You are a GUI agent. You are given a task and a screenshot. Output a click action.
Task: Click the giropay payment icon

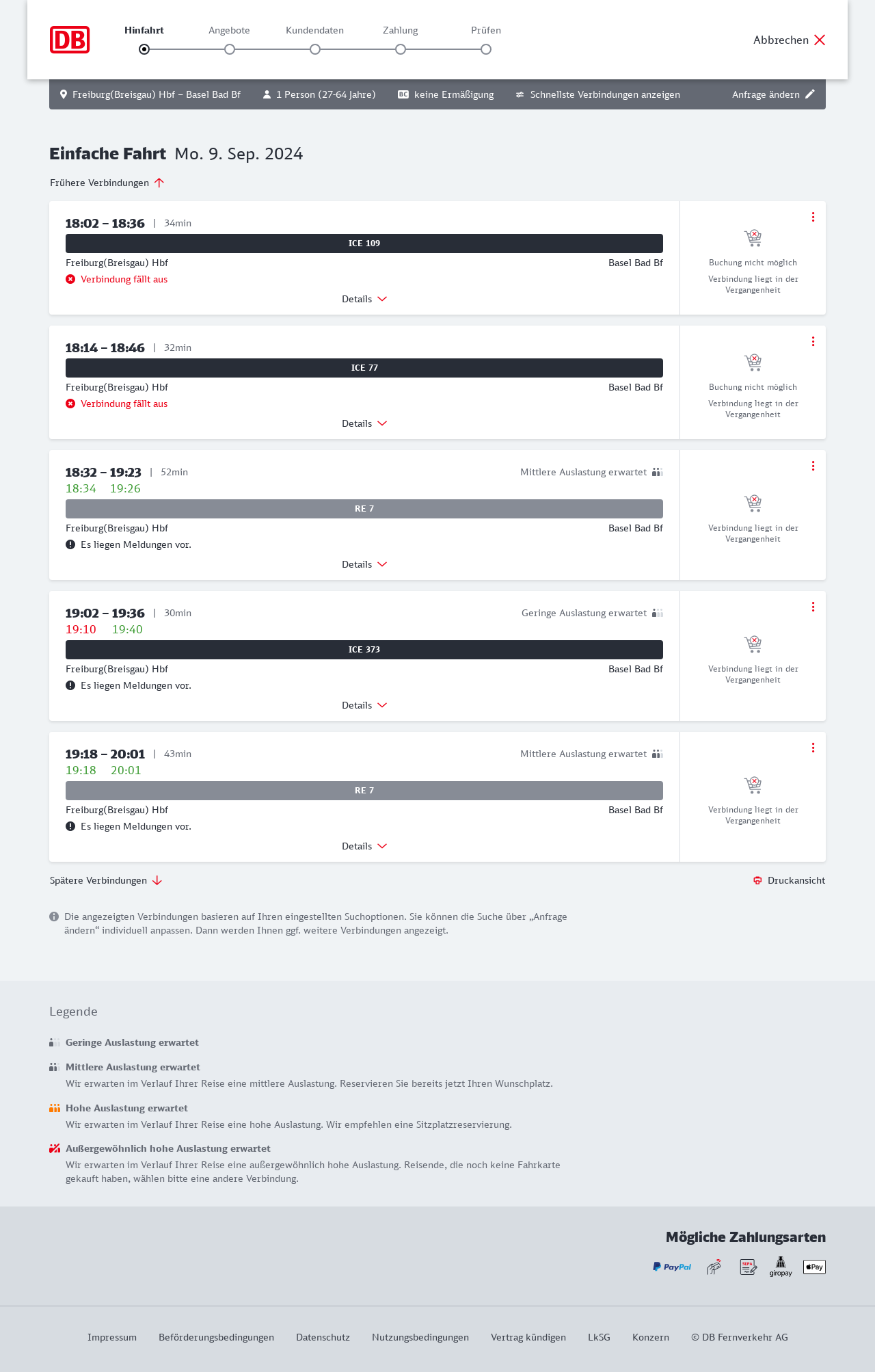781,1267
